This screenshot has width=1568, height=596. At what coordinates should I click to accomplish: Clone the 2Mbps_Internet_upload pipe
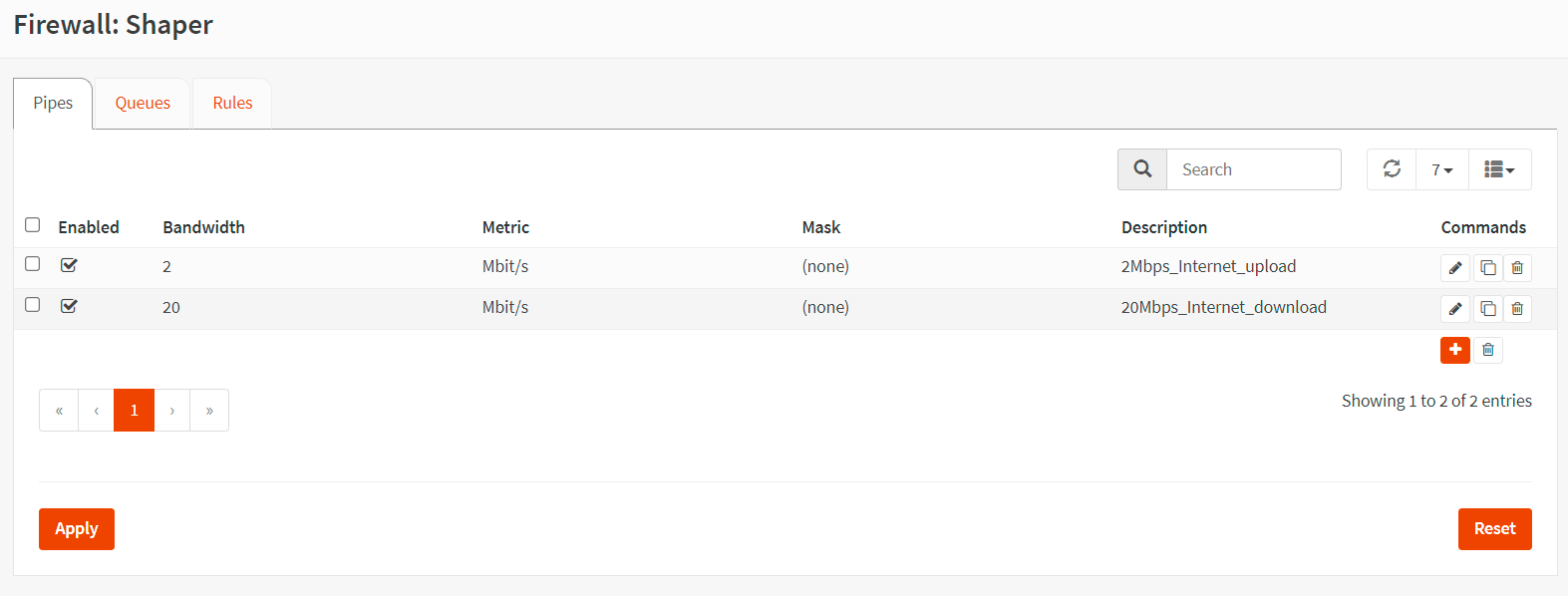1487,268
